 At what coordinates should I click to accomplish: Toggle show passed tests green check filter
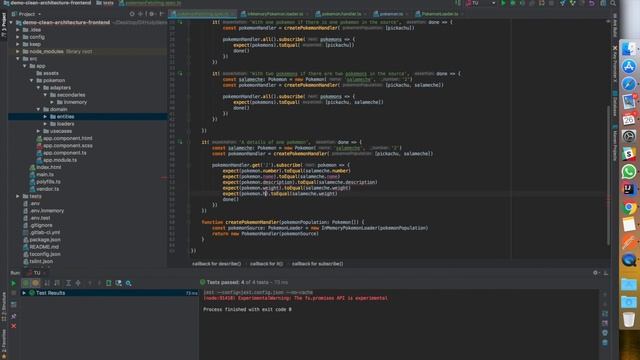pos(26,283)
